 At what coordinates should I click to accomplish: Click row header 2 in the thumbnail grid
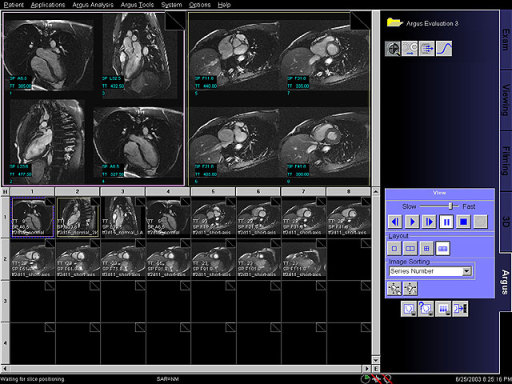pyautogui.click(x=5, y=259)
